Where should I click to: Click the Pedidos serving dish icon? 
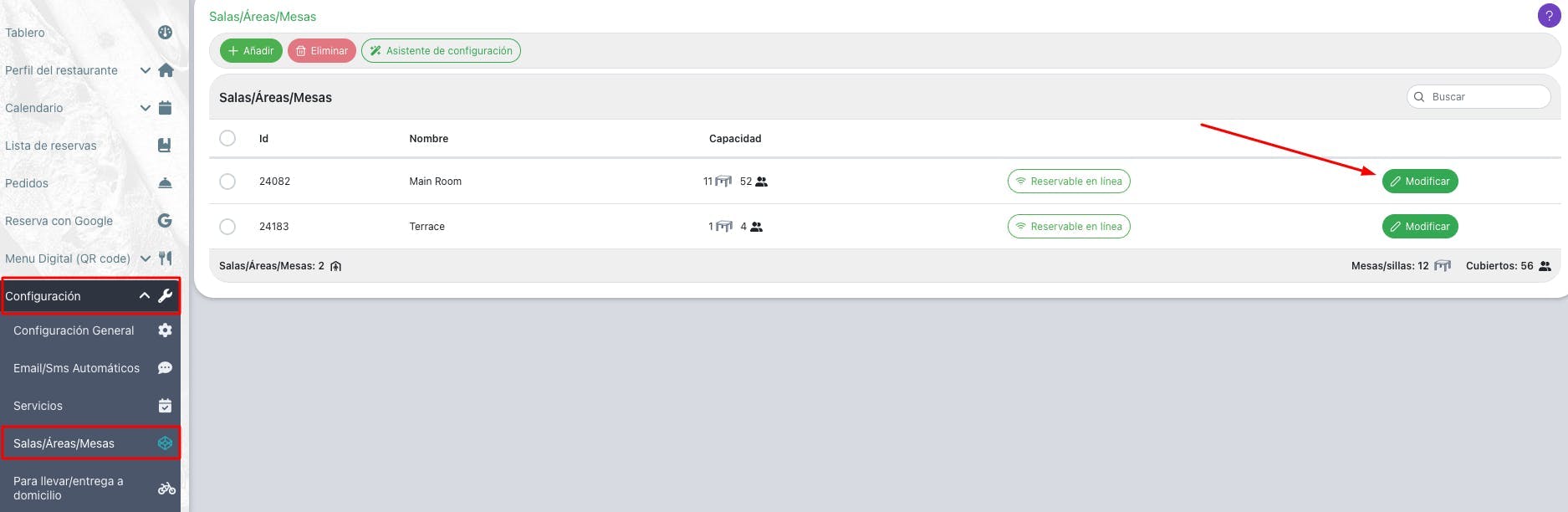(x=165, y=183)
